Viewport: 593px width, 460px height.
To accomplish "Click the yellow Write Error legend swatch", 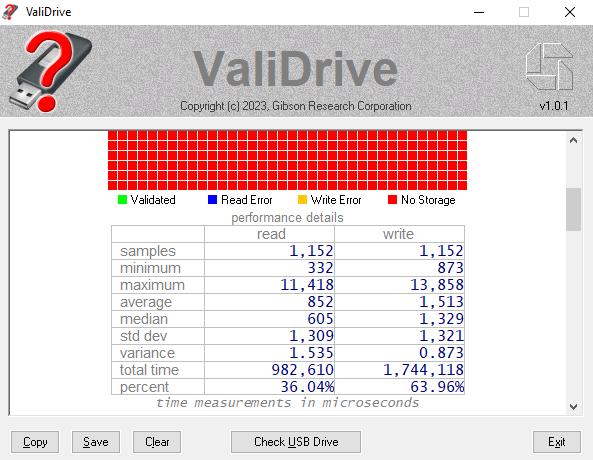I will pos(302,200).
